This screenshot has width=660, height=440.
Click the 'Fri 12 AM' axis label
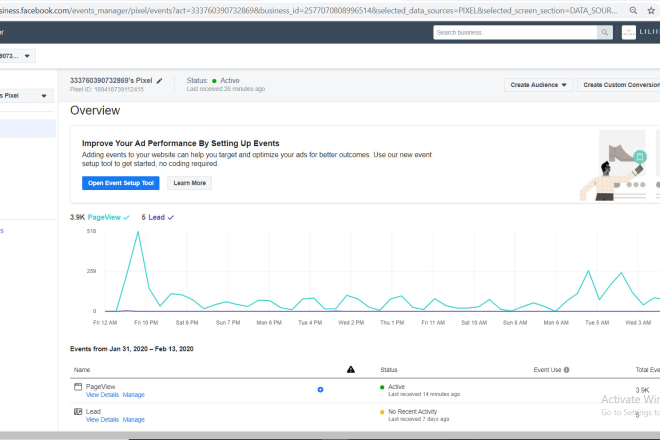pos(105,323)
